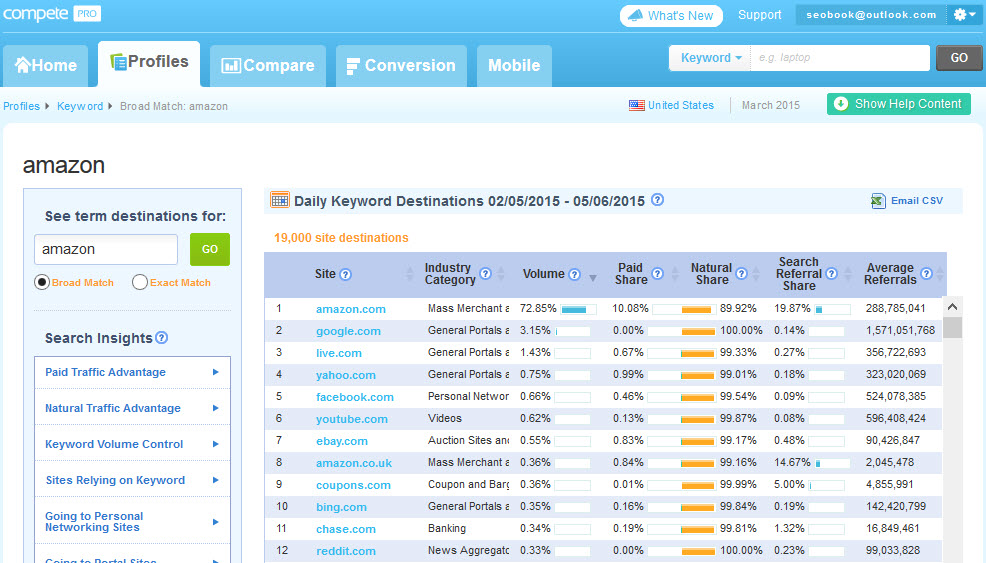Open the live.com site link
Viewport: 986px width, 563px height.
click(x=339, y=353)
